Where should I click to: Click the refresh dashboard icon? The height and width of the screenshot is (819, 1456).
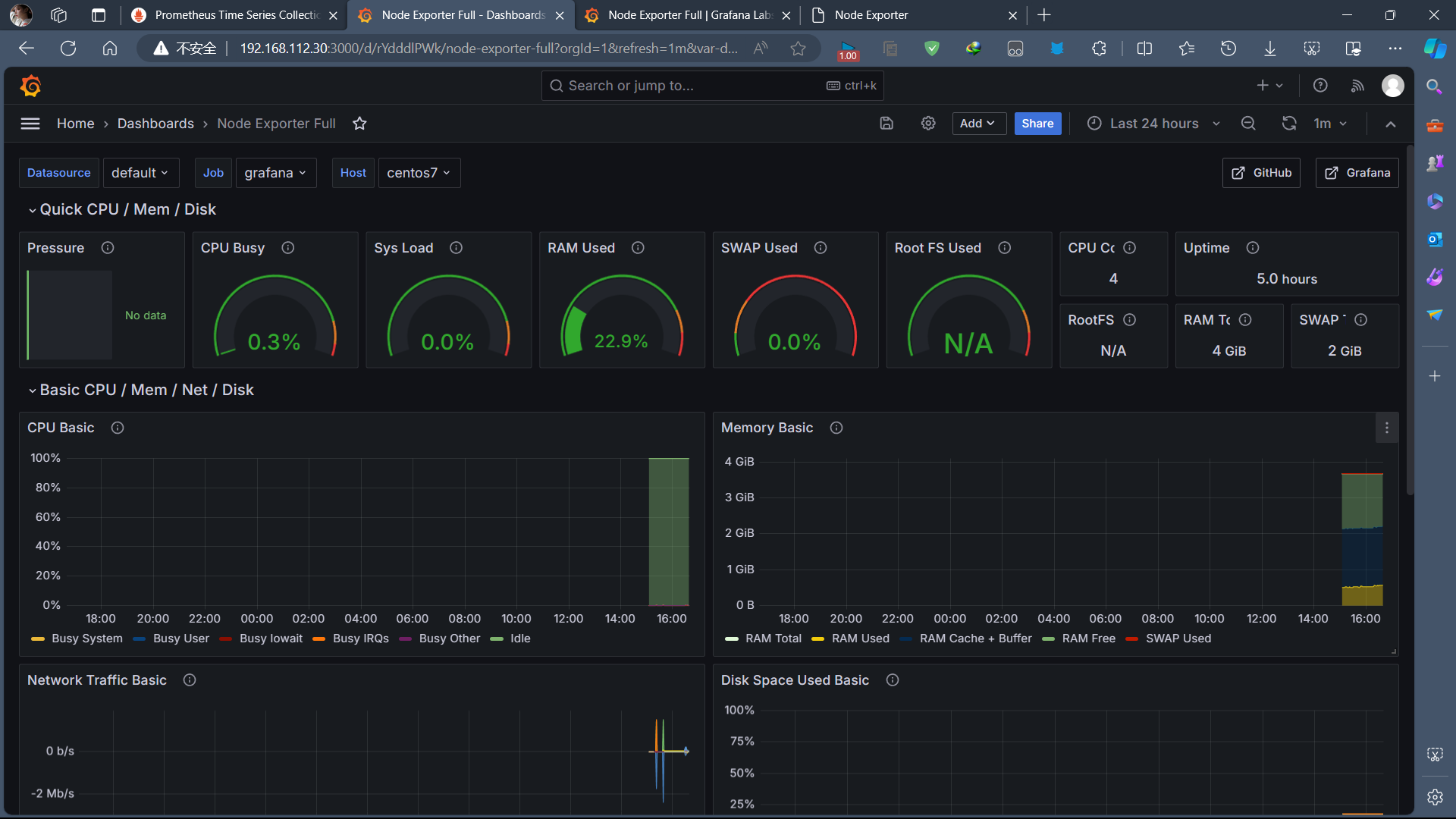[x=1288, y=124]
